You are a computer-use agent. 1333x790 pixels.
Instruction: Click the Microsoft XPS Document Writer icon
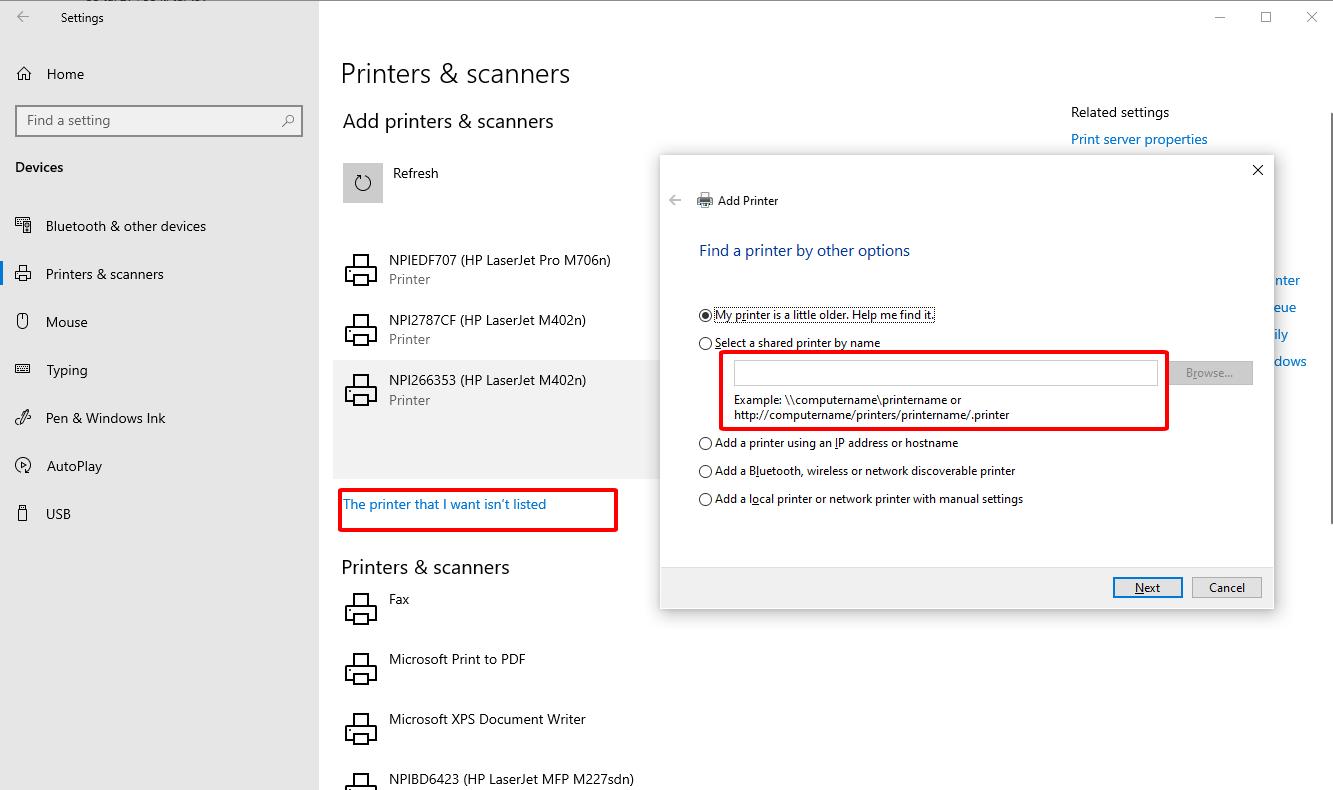pos(361,729)
